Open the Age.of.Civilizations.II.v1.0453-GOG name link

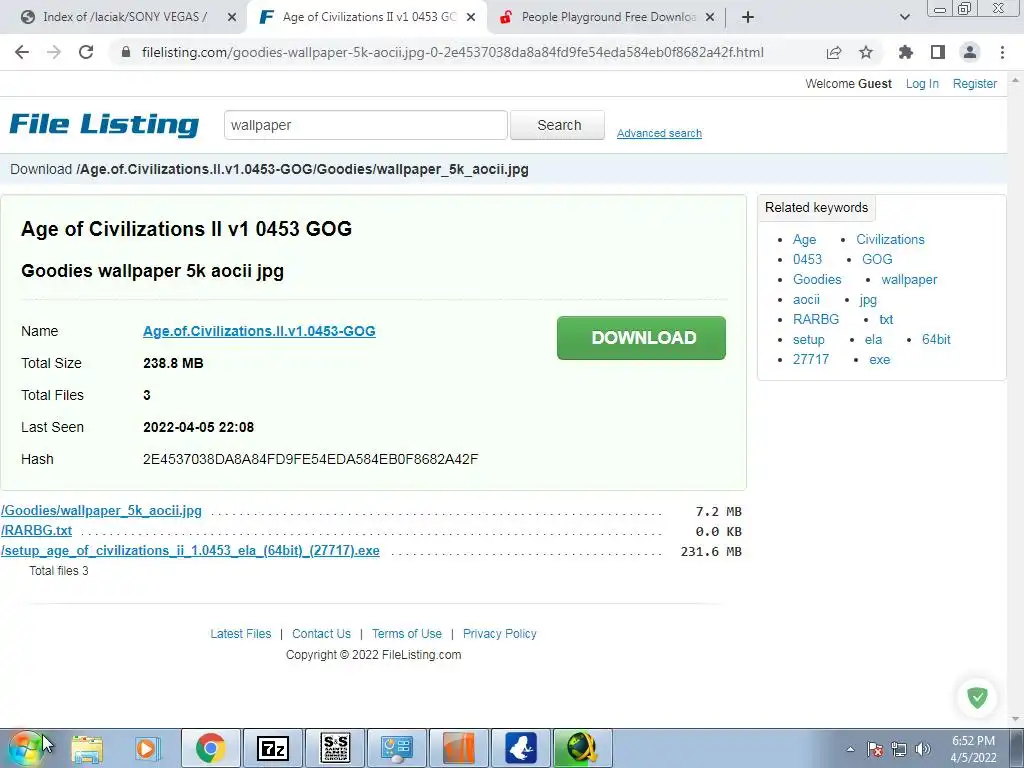pyautogui.click(x=259, y=331)
